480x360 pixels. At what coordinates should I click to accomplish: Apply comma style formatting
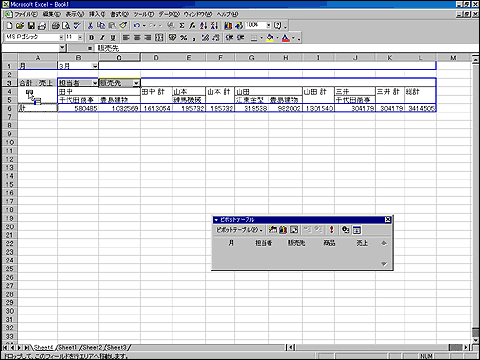(x=194, y=38)
